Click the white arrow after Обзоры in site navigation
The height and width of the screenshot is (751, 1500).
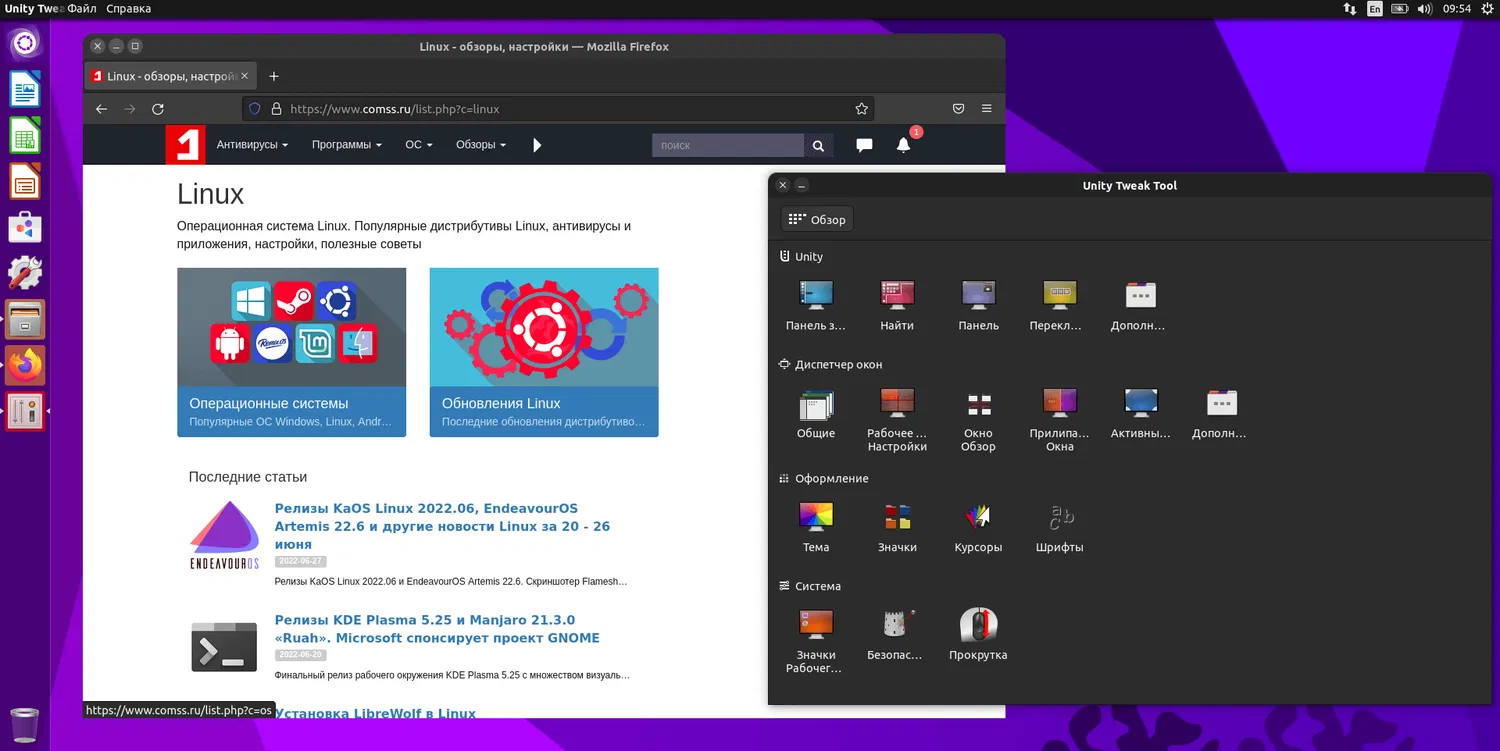click(x=537, y=145)
